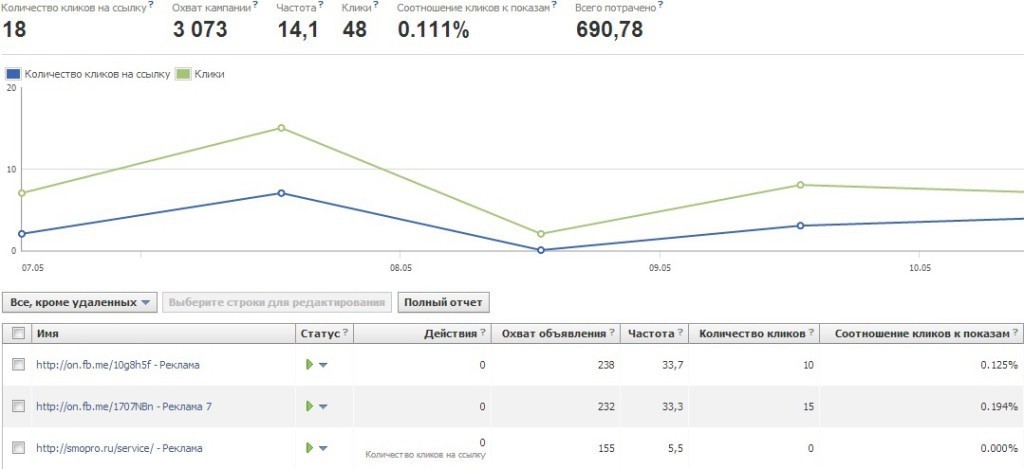Click reach value 238 in first row
This screenshot has height=469, width=1024.
pyautogui.click(x=606, y=365)
